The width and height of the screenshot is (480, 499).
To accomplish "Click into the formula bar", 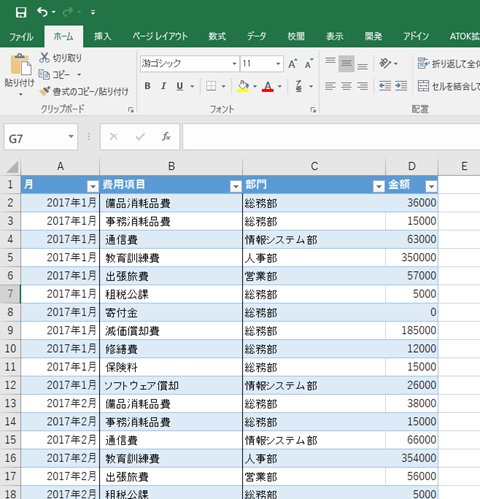I will pyautogui.click(x=331, y=137).
